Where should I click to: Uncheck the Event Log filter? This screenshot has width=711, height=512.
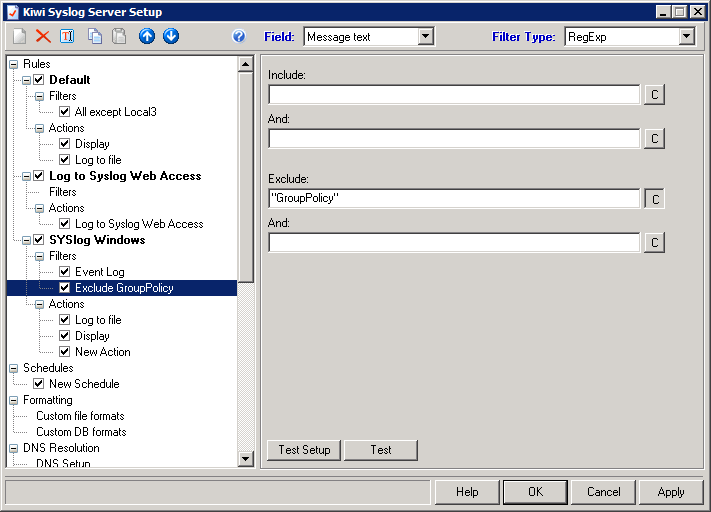click(x=64, y=272)
